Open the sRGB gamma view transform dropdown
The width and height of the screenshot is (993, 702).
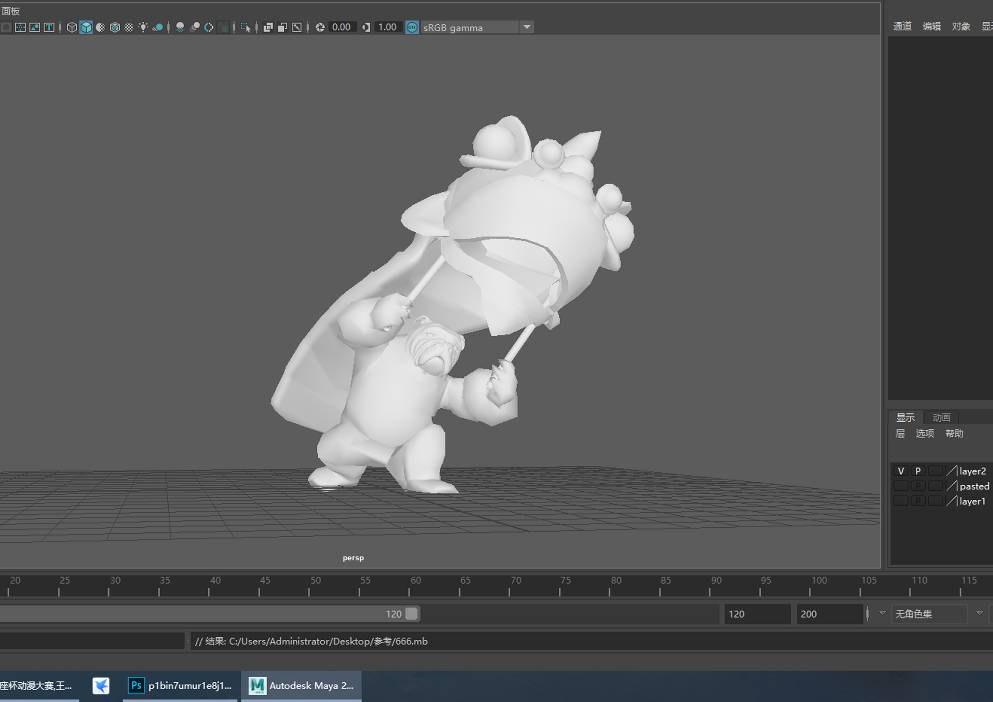coord(471,27)
